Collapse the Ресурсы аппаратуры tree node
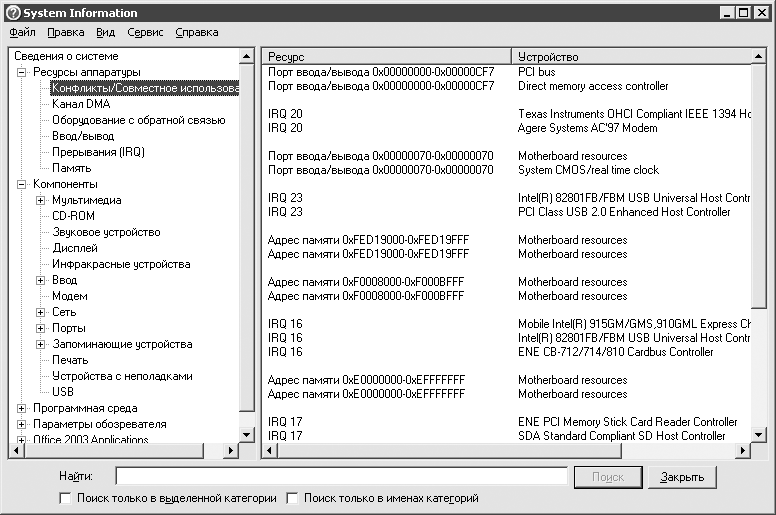The width and height of the screenshot is (776, 515). click(22, 72)
